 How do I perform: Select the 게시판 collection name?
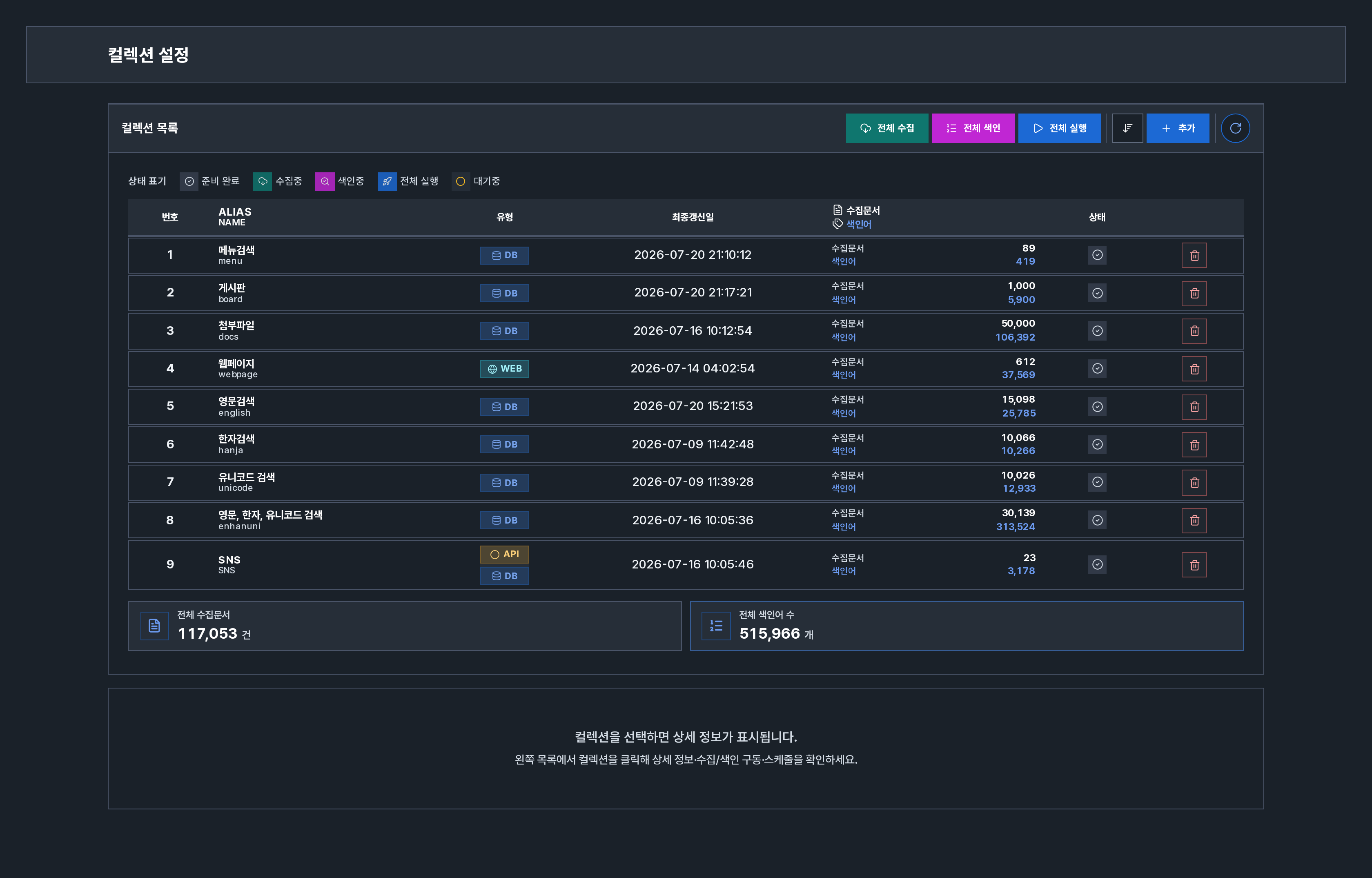click(x=232, y=288)
